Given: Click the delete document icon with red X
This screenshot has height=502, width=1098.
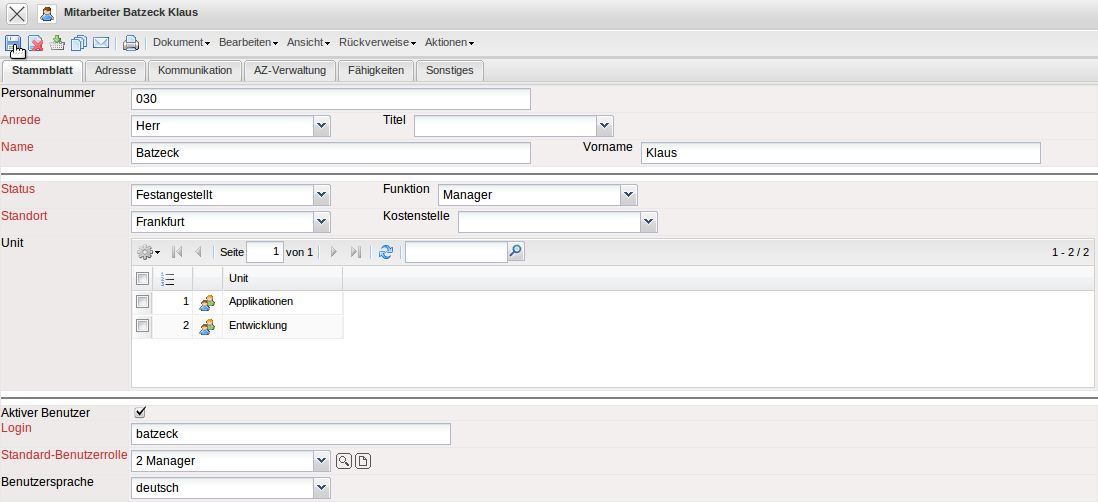Looking at the screenshot, I should [x=35, y=42].
